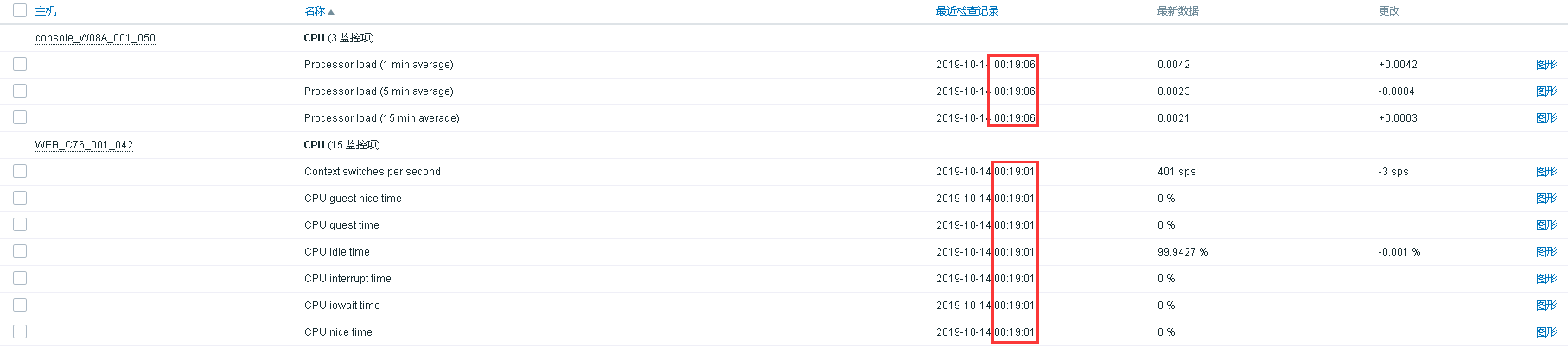This screenshot has height=347, width=1568.
Task: Select the CPU nice time row checkbox
Action: (20, 331)
